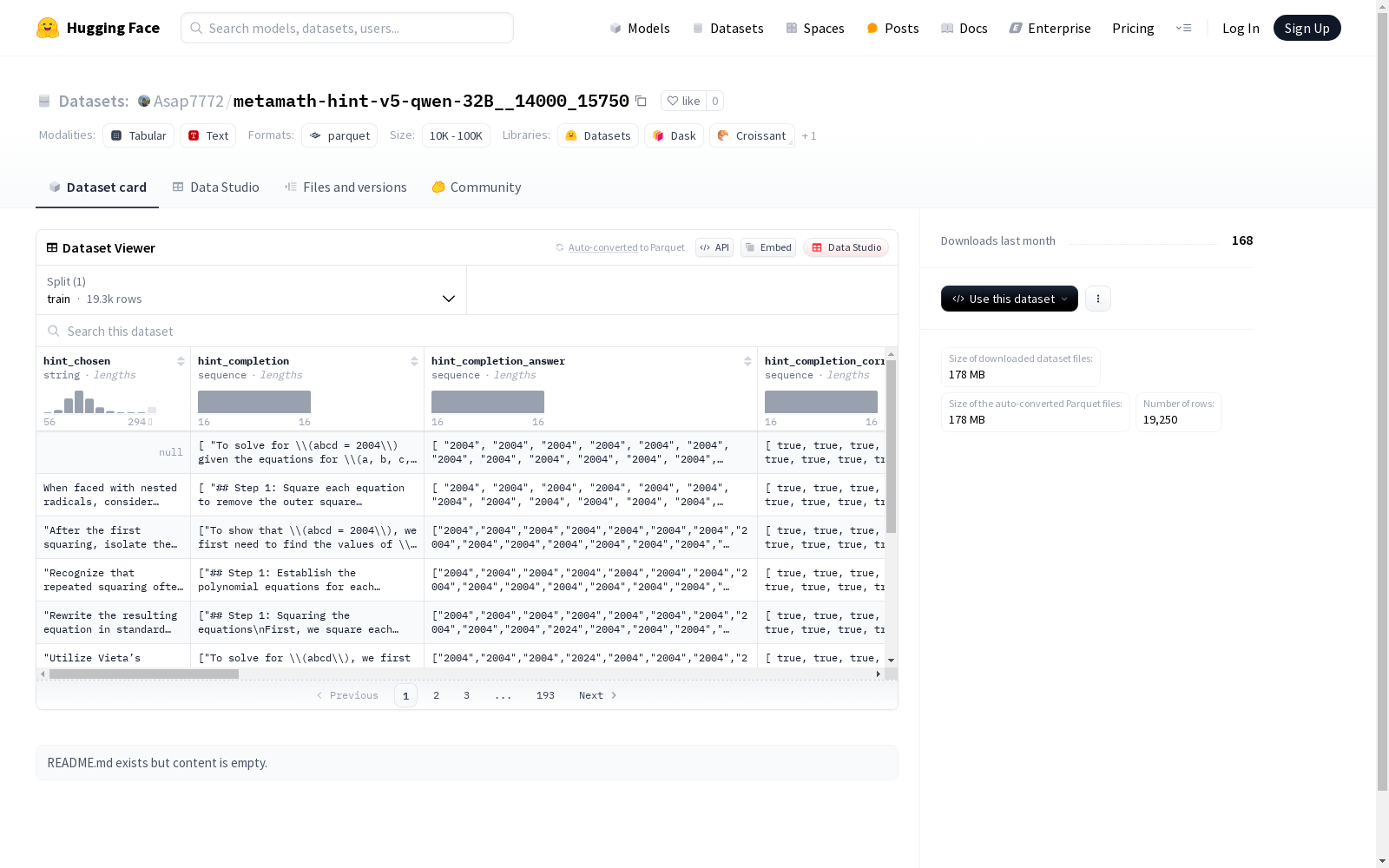
Task: Click the Hugging Face logo icon
Action: pos(48,28)
